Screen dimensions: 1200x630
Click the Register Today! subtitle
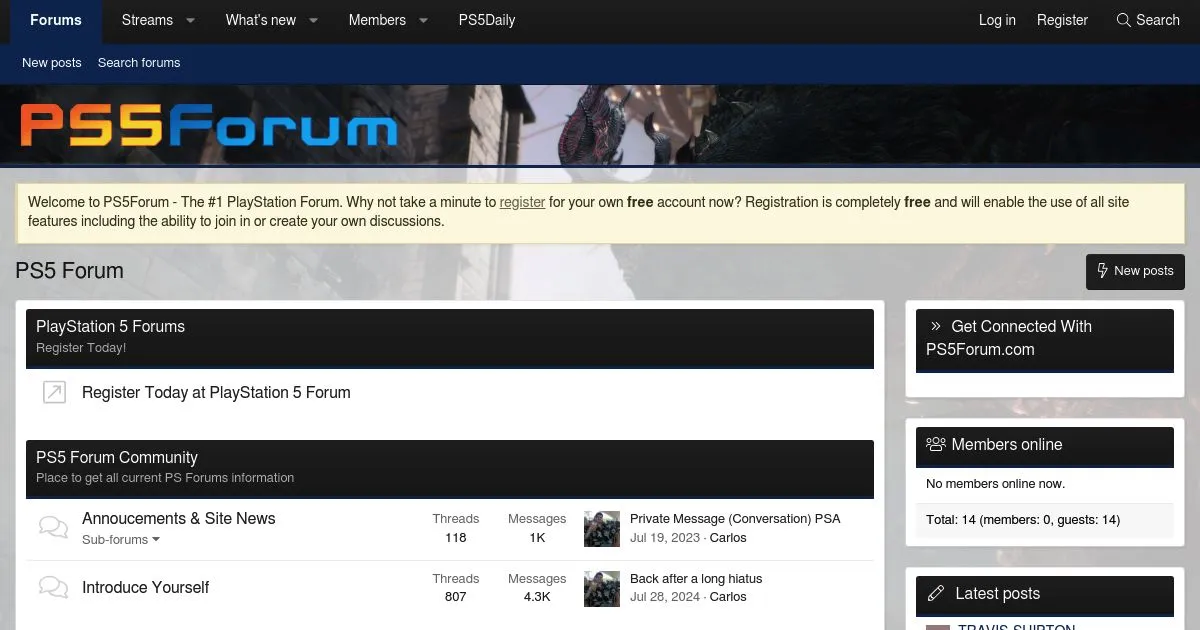tap(81, 348)
